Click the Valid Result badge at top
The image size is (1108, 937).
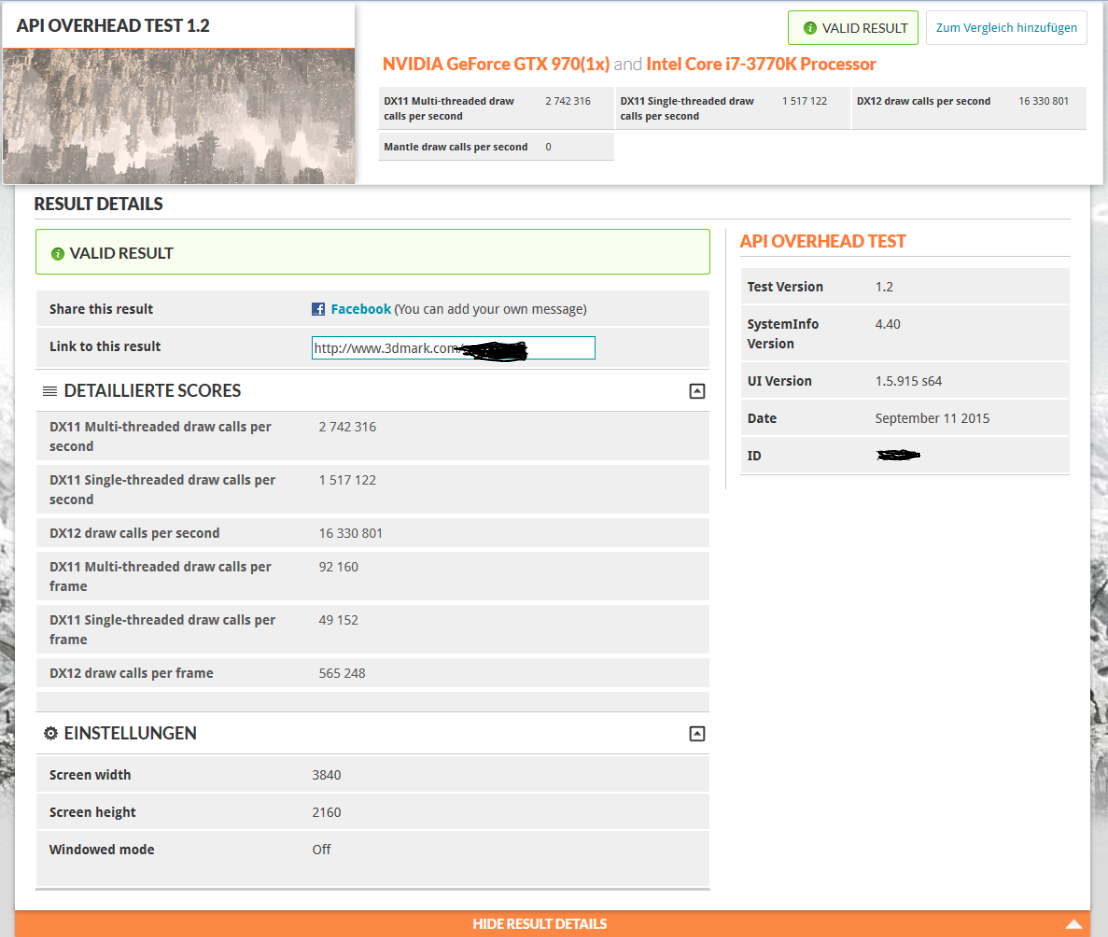853,28
